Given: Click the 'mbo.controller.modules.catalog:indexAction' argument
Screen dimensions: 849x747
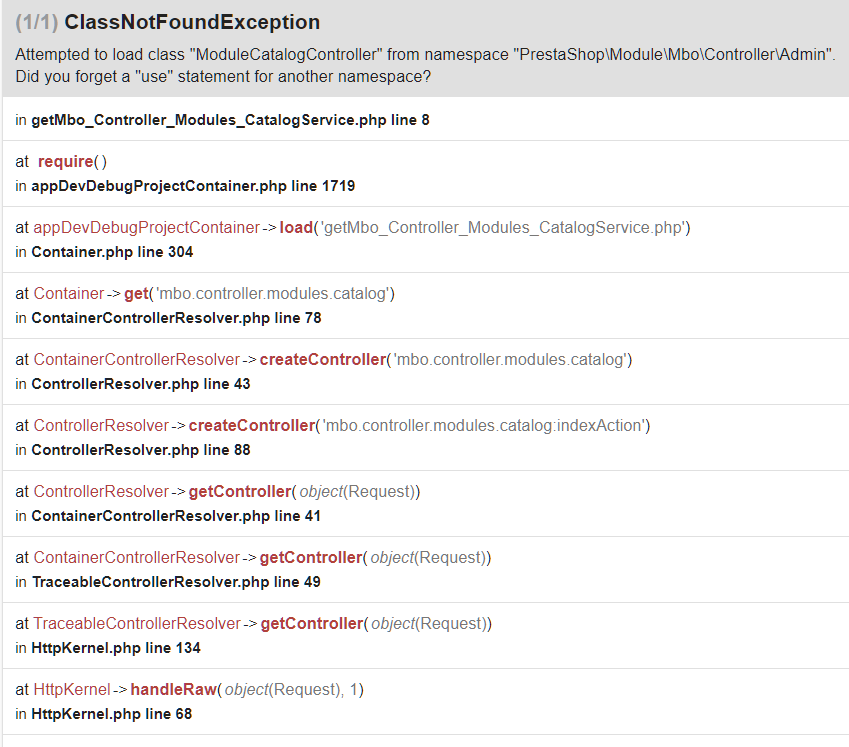Looking at the screenshot, I should coord(484,426).
